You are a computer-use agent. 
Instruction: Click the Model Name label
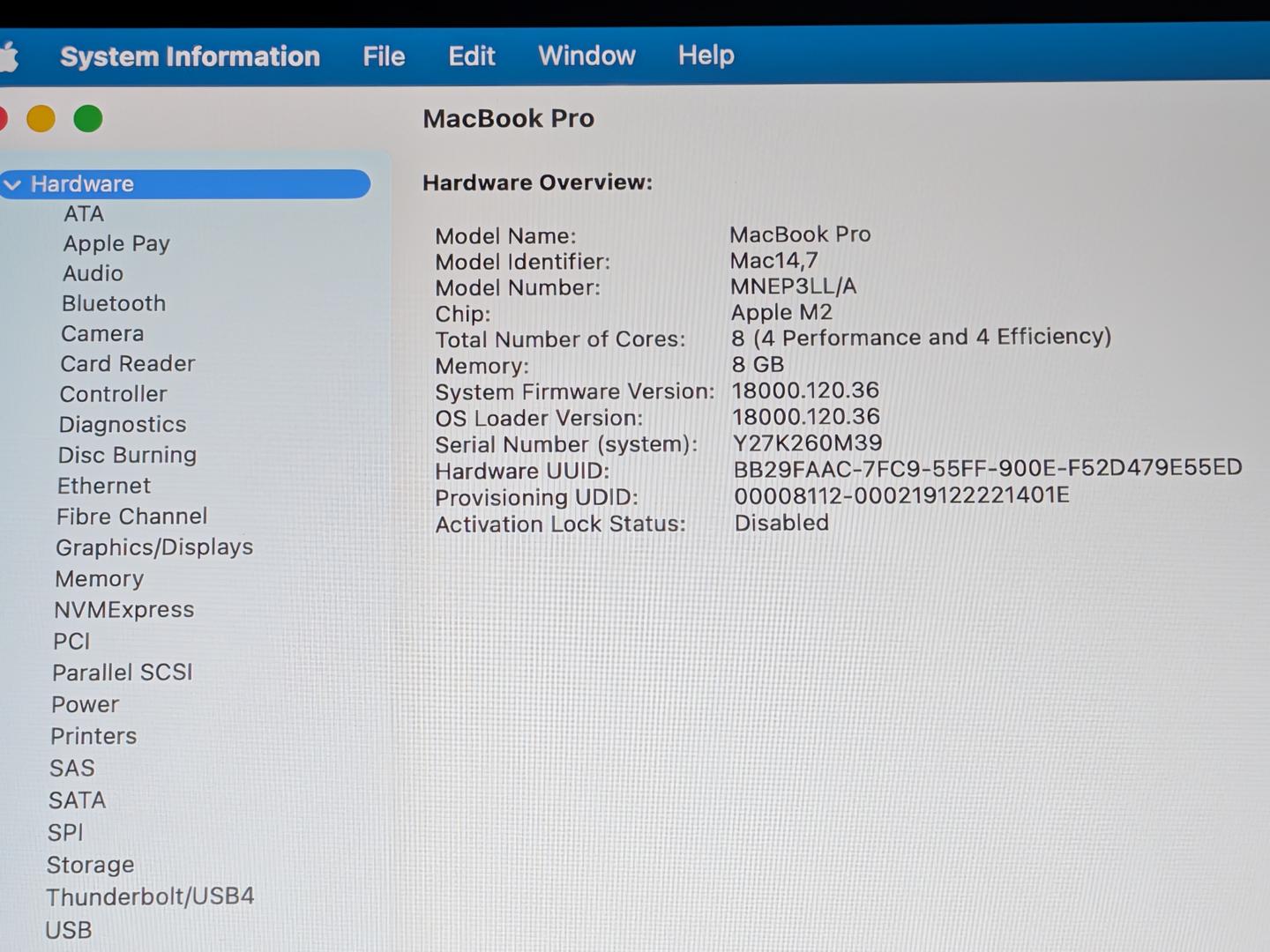(x=505, y=236)
